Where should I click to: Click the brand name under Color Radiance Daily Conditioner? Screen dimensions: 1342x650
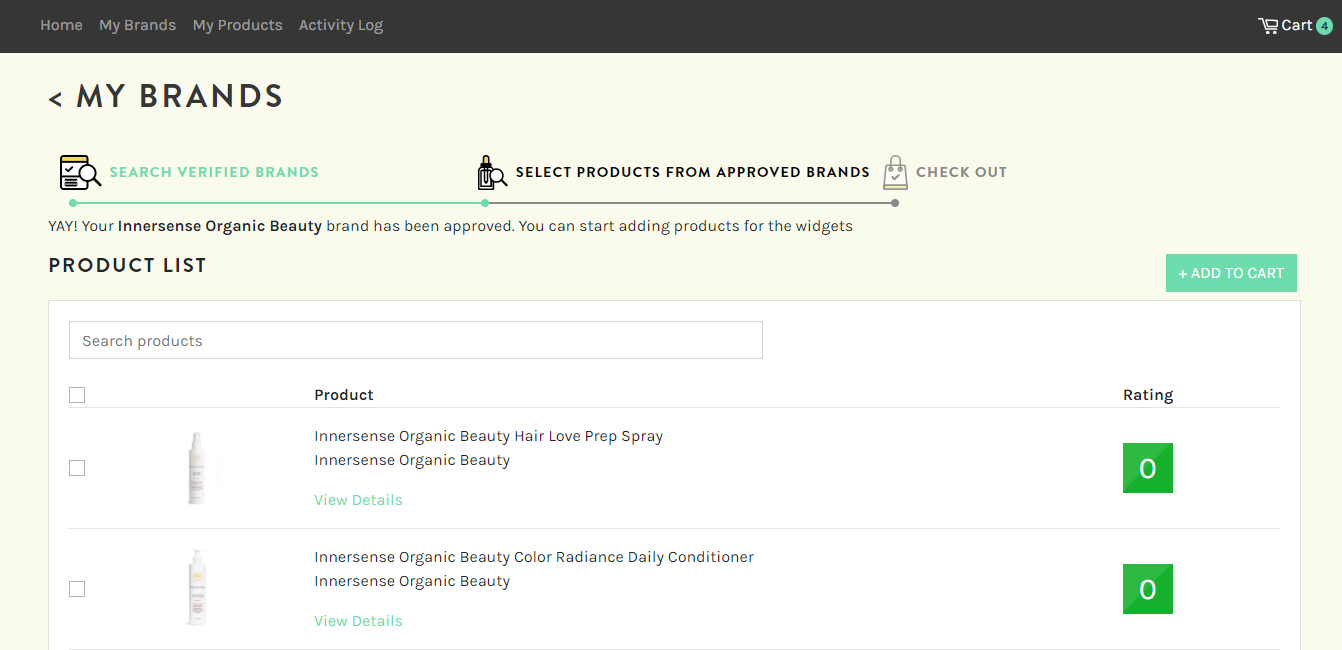[x=412, y=581]
